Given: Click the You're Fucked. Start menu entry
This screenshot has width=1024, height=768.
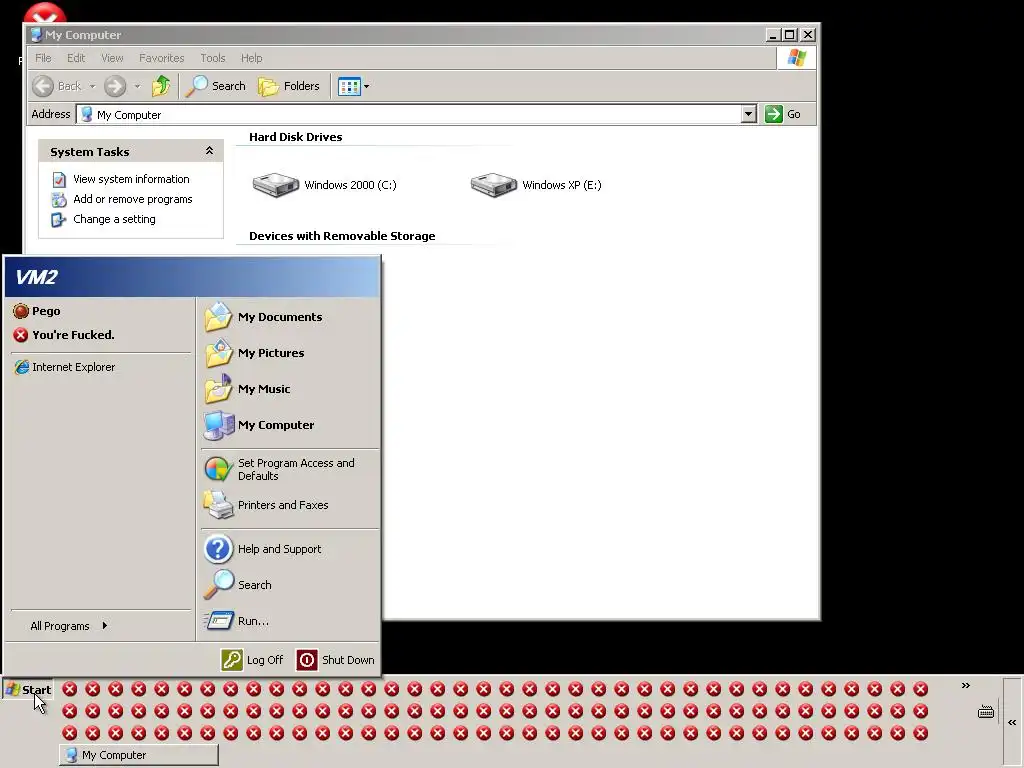Looking at the screenshot, I should click(101, 335).
